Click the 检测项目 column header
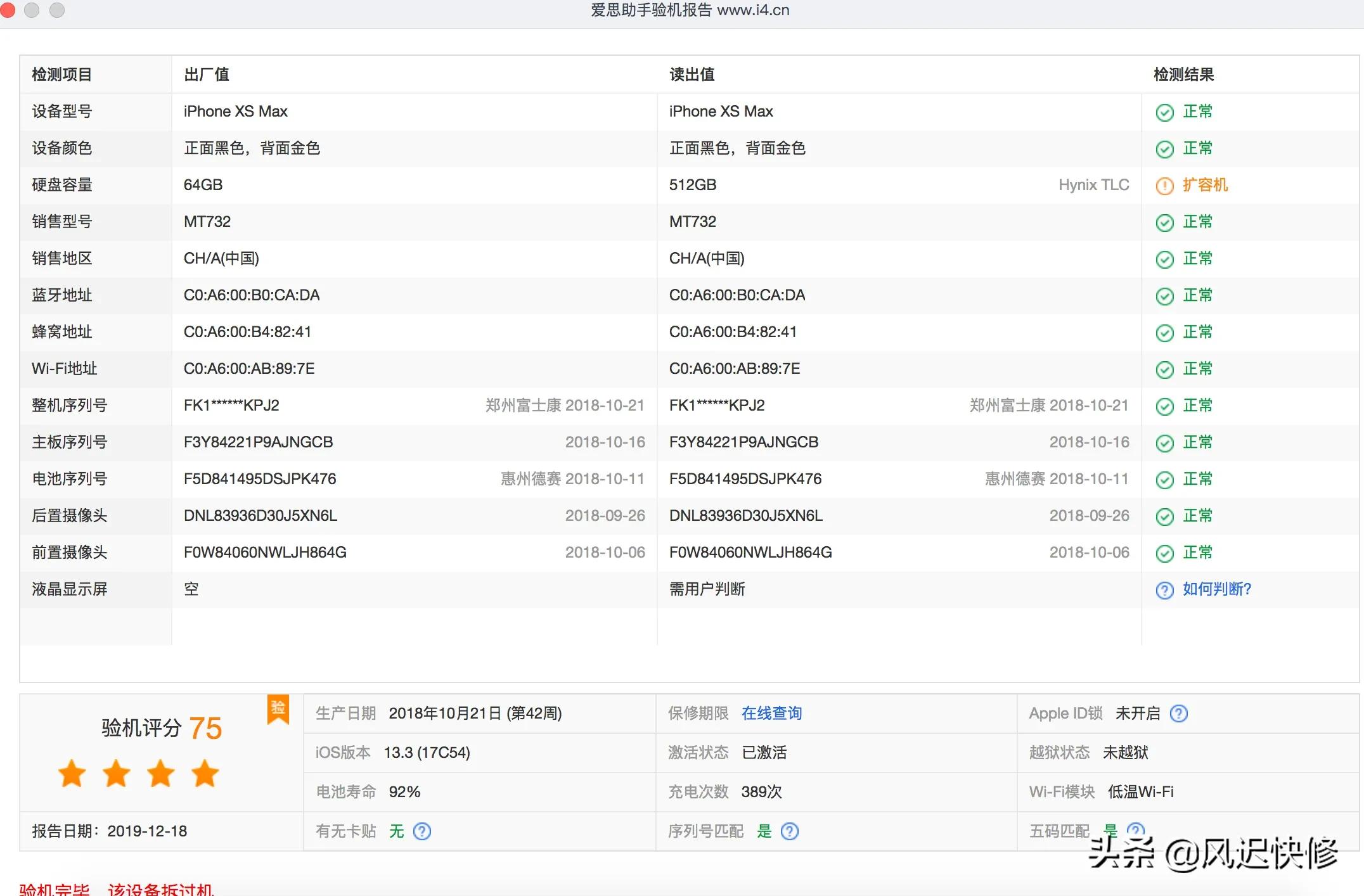 [x=61, y=75]
